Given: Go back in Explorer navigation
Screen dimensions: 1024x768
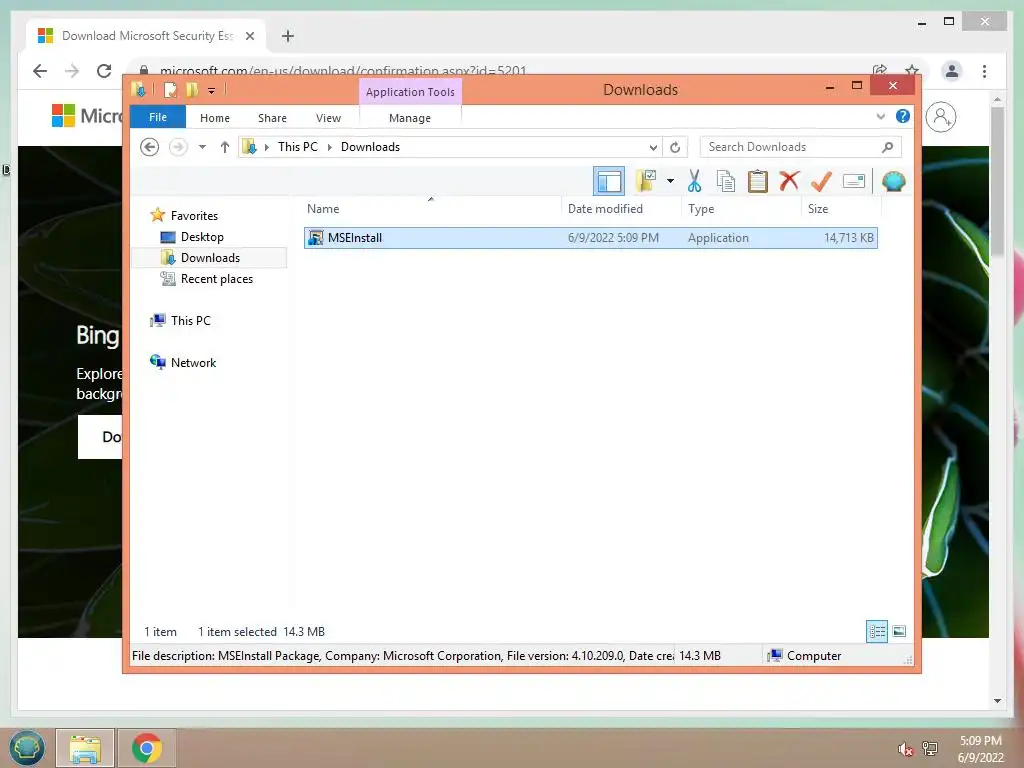Looking at the screenshot, I should [x=150, y=147].
